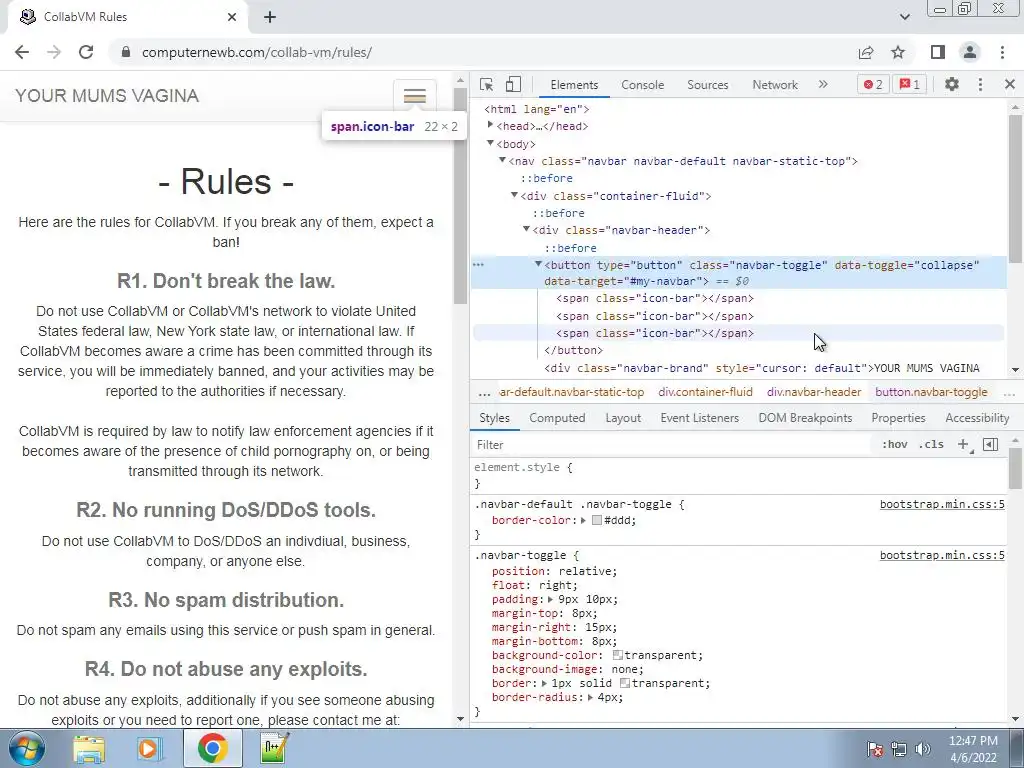Collapse the nav navbar element node
The width and height of the screenshot is (1024, 768).
tap(502, 160)
